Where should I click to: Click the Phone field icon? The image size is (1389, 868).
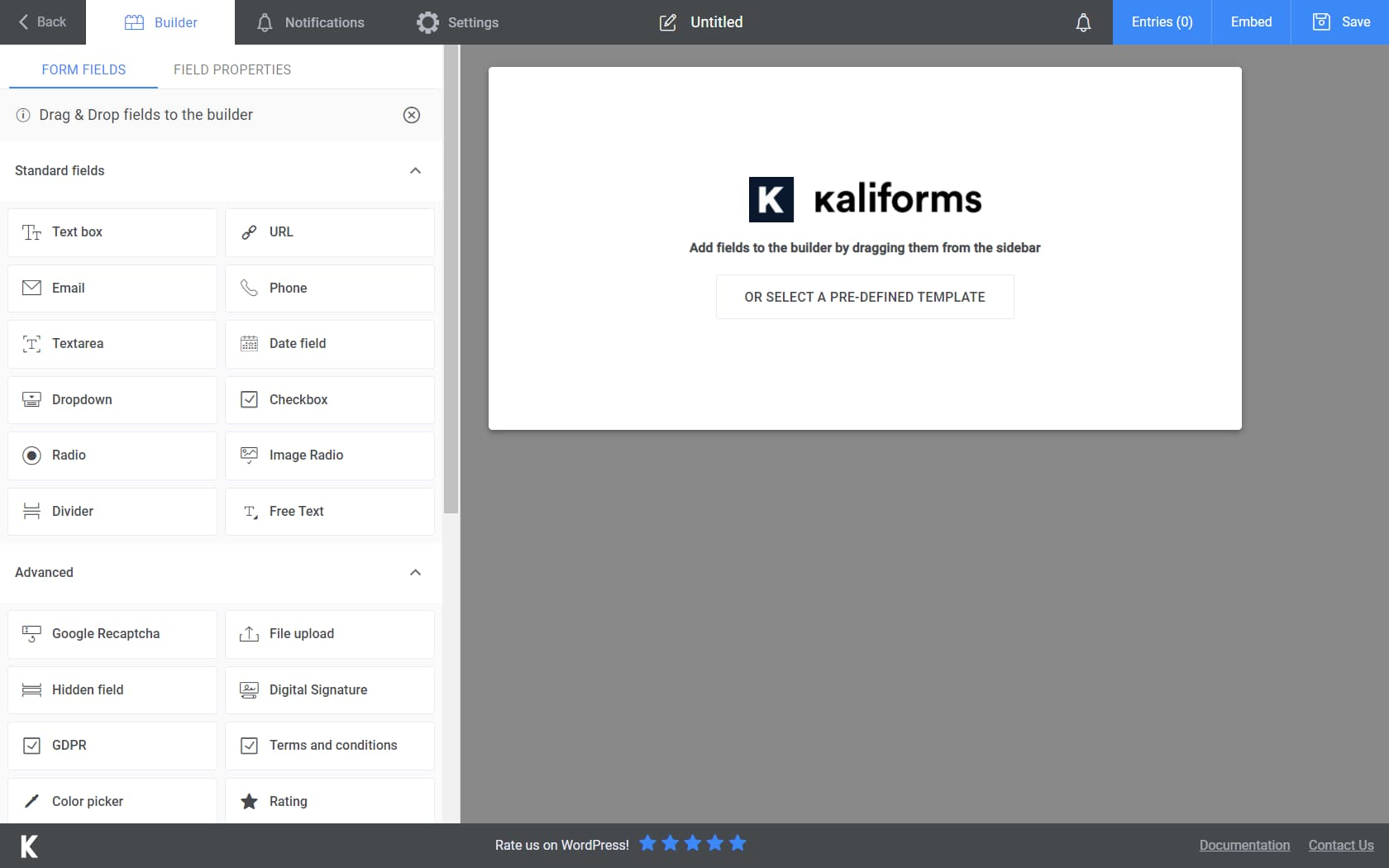click(249, 289)
